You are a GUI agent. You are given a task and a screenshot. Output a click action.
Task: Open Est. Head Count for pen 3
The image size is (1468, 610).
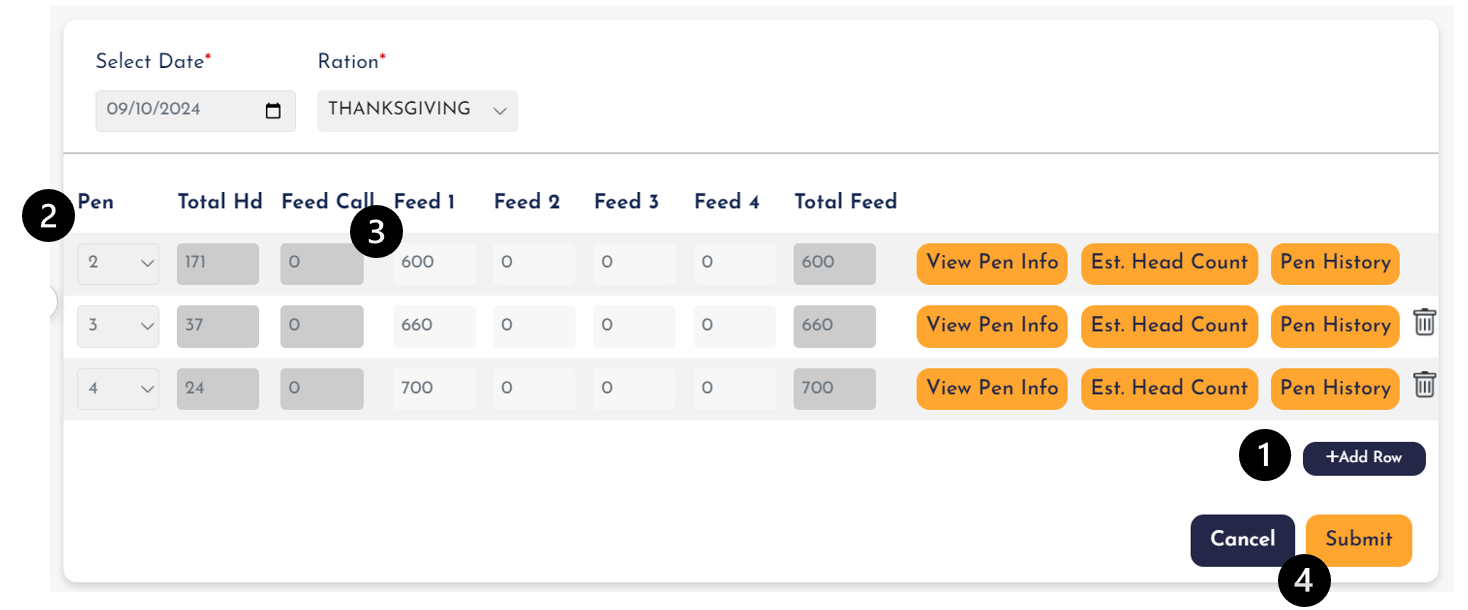[x=1169, y=326]
